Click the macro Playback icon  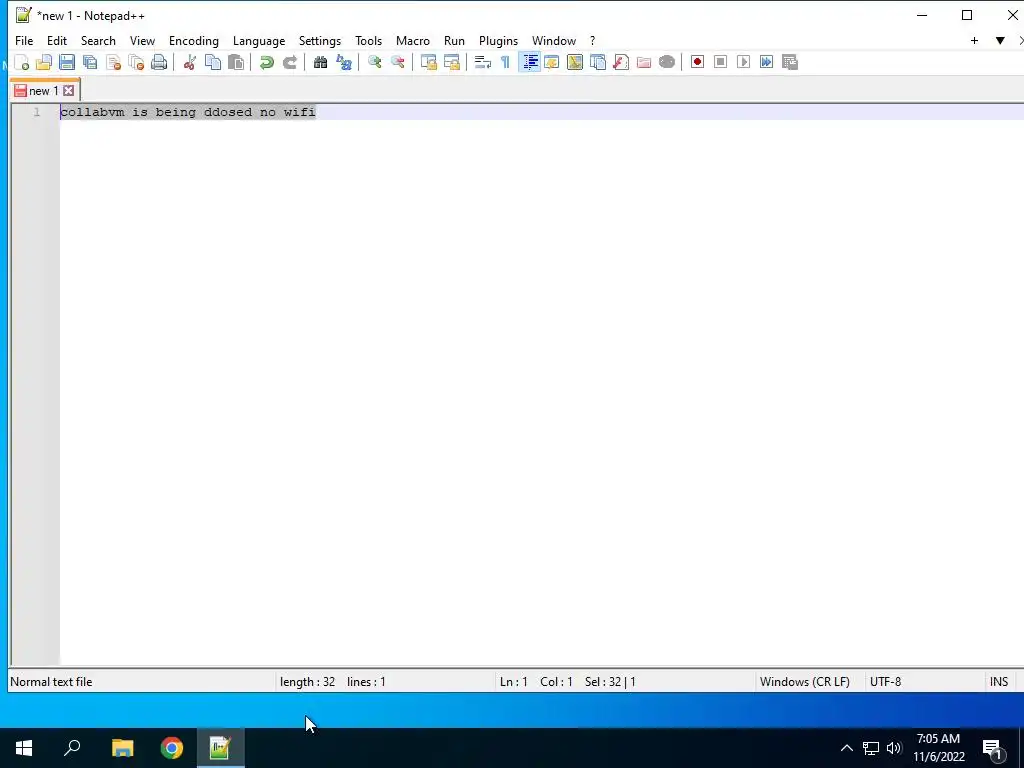[x=743, y=62]
